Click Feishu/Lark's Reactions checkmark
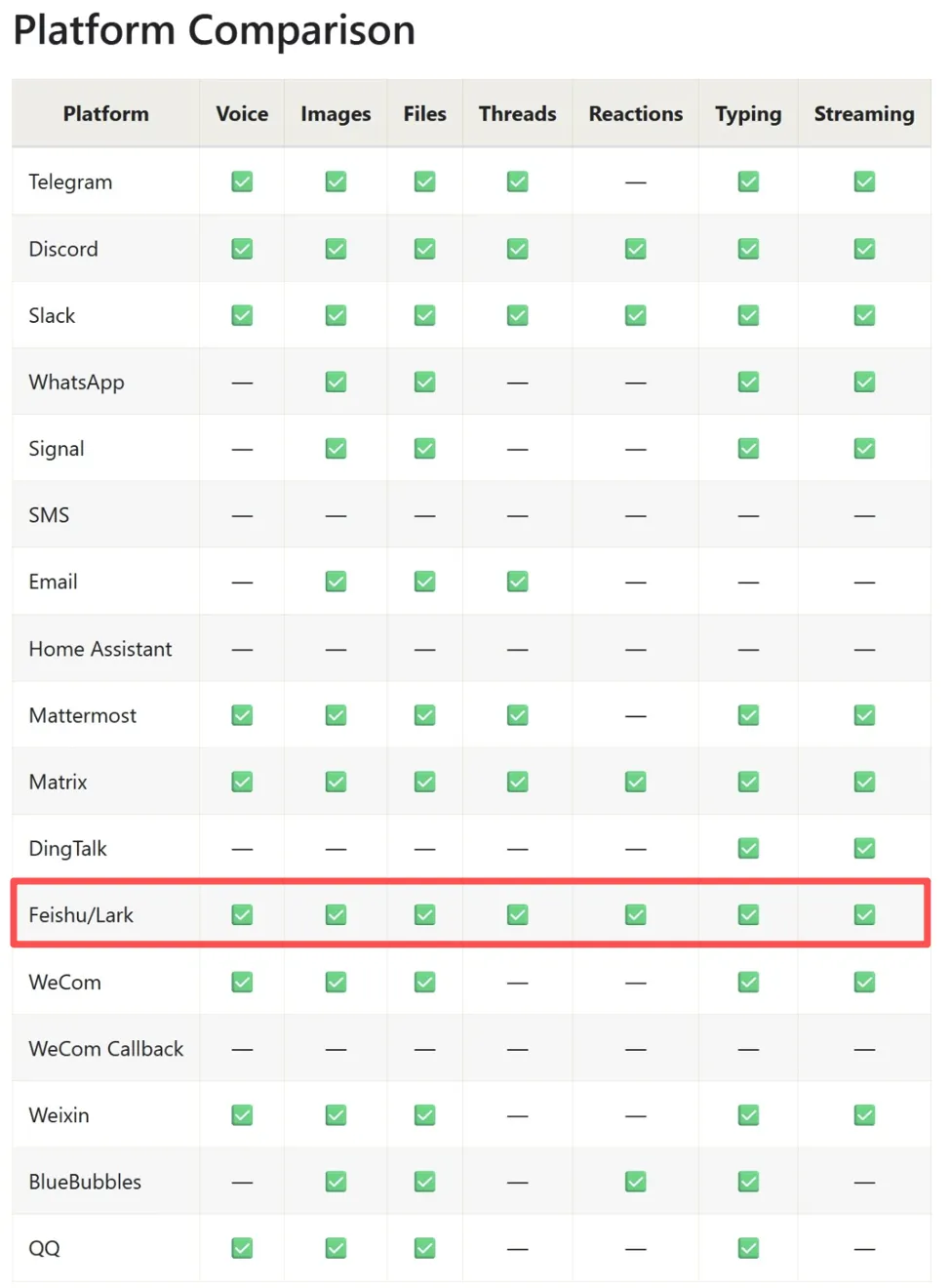Screen dimensions: 951x1288 click(635, 914)
